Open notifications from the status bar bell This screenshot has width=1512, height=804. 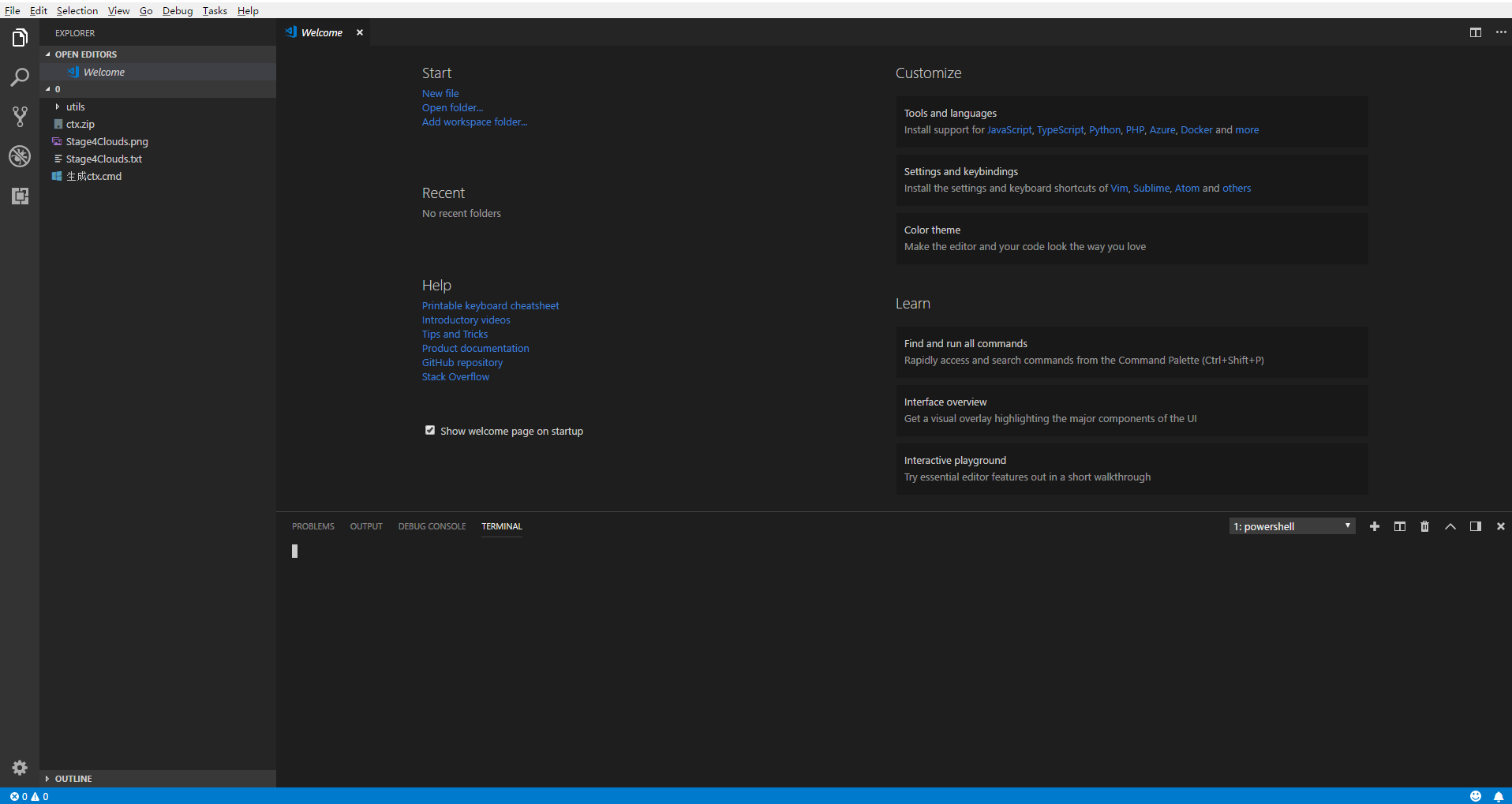tap(1499, 796)
